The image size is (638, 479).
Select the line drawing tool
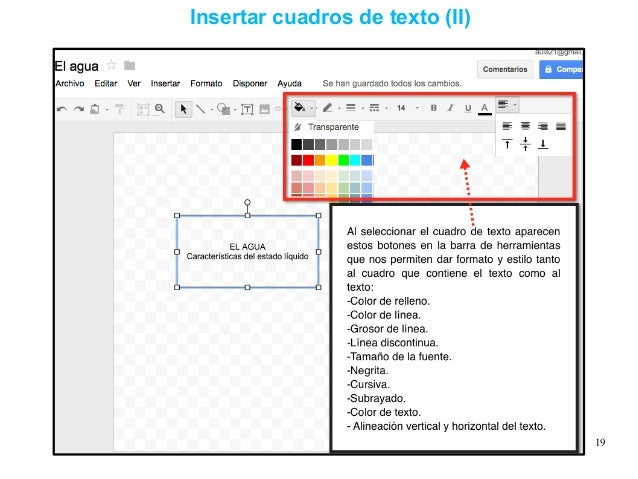[201, 109]
